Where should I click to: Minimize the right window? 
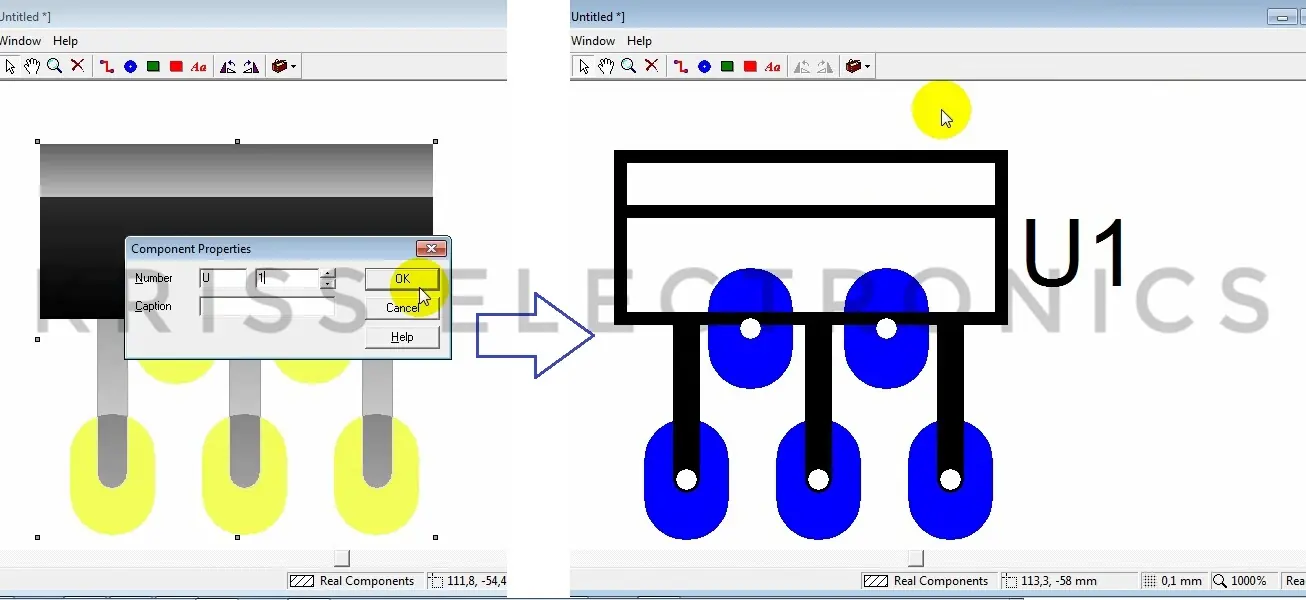coord(1281,17)
